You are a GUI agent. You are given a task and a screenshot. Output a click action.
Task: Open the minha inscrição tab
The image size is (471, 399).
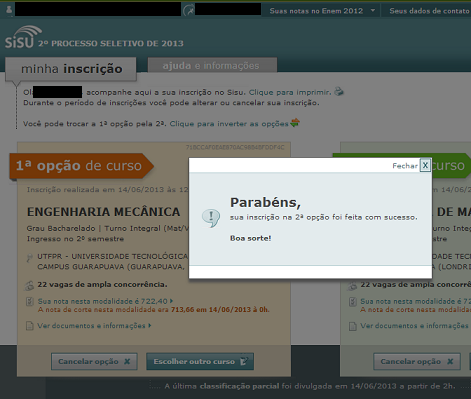71,69
